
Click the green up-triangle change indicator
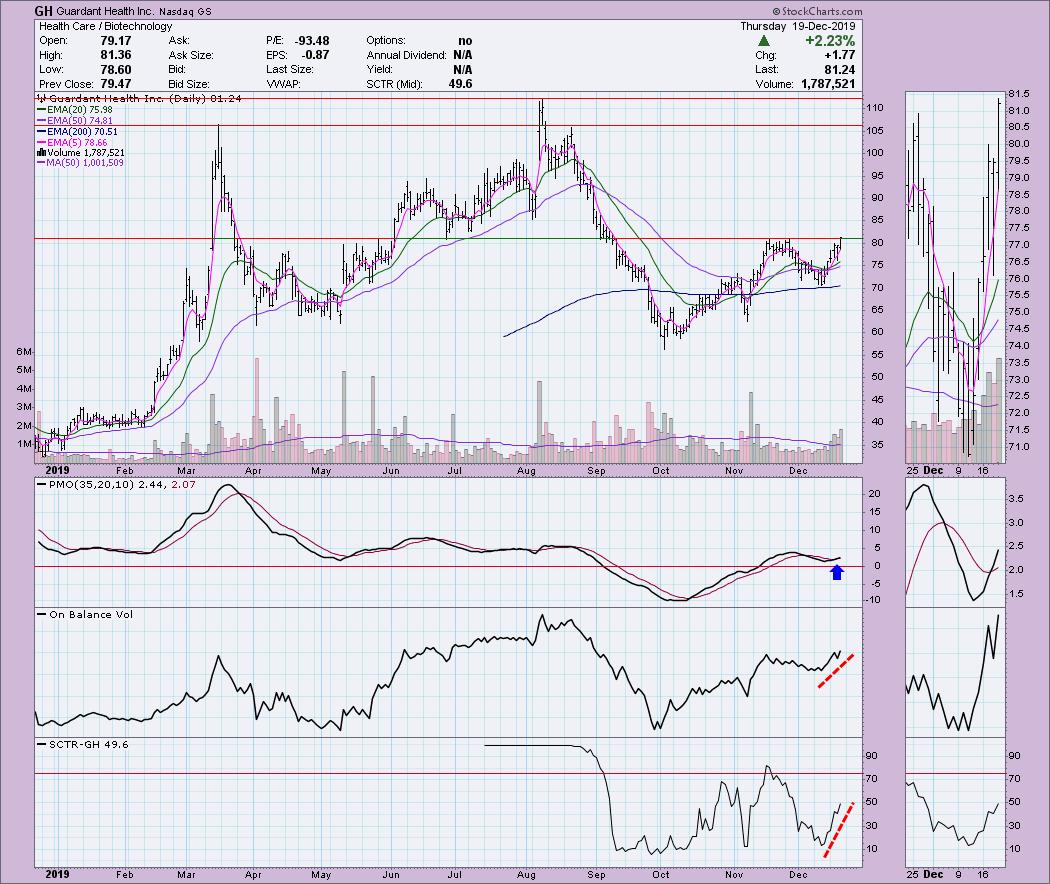[763, 41]
